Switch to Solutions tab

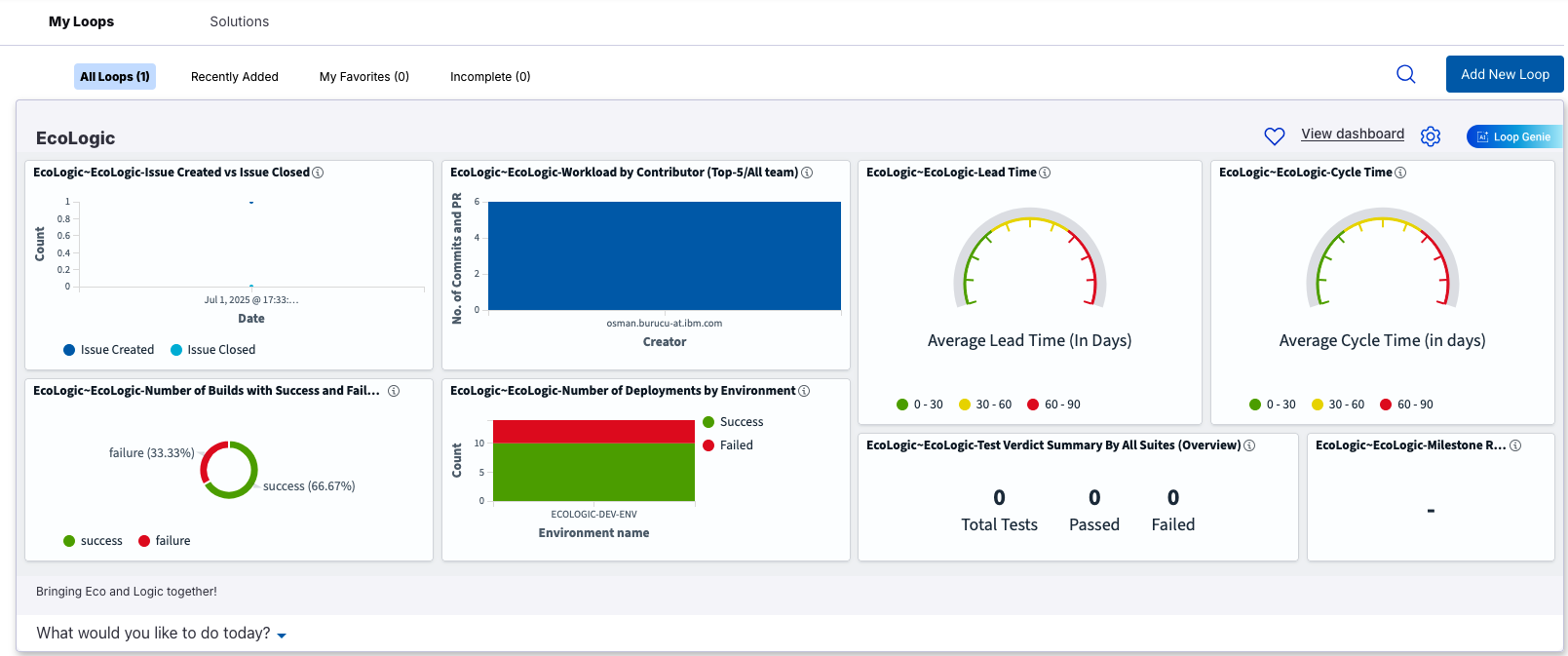click(240, 21)
